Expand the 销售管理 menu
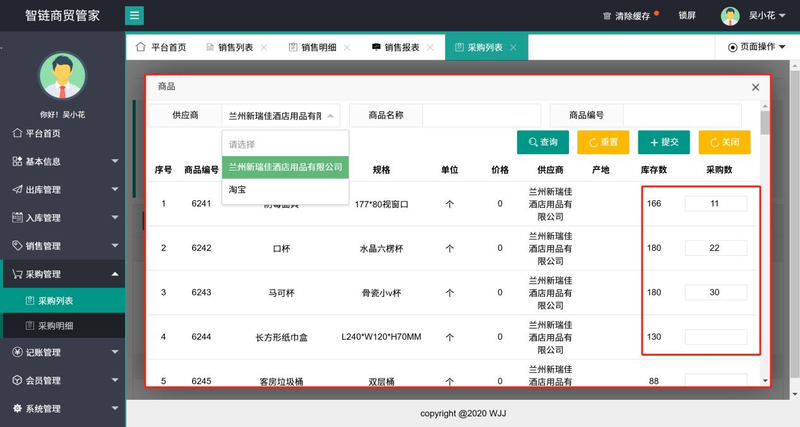 (115, 245)
